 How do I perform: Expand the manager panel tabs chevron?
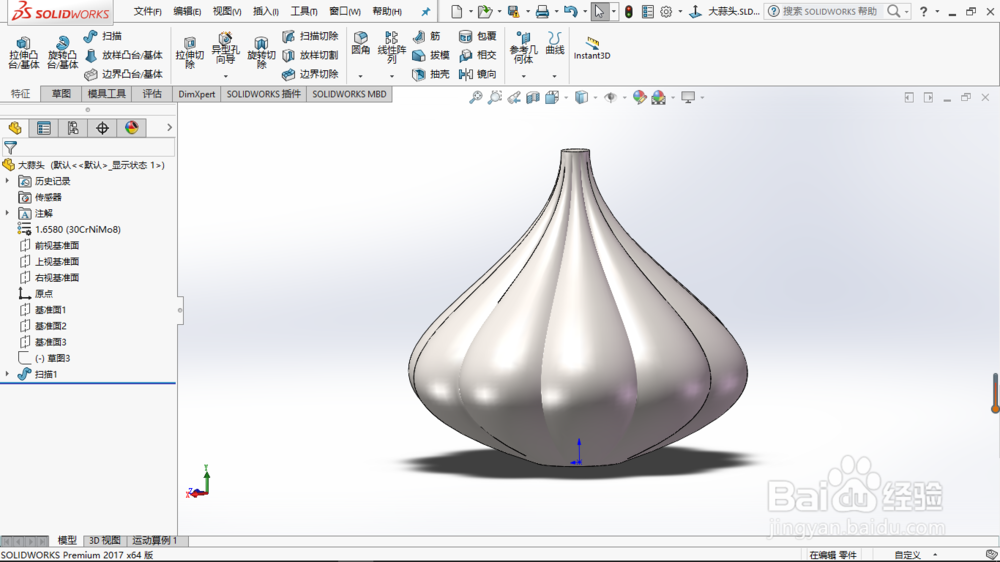(169, 128)
